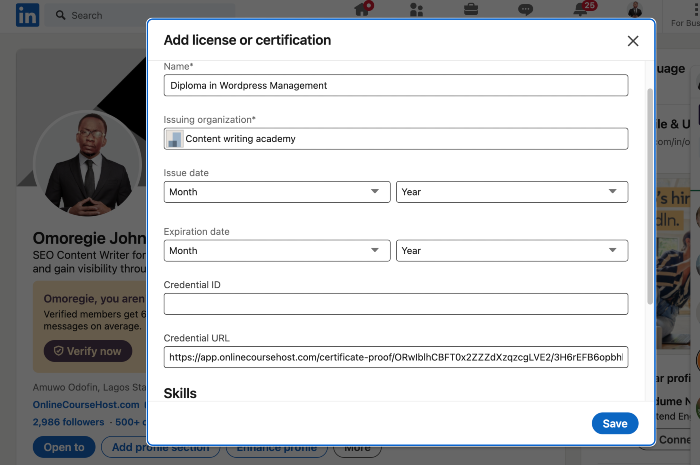
Task: Click the Issuing organization input field
Action: point(396,139)
